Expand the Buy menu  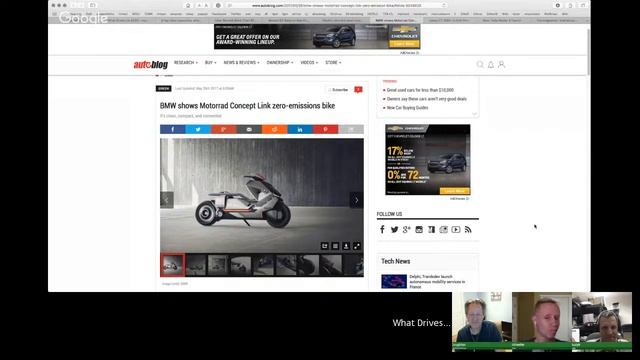tap(211, 62)
